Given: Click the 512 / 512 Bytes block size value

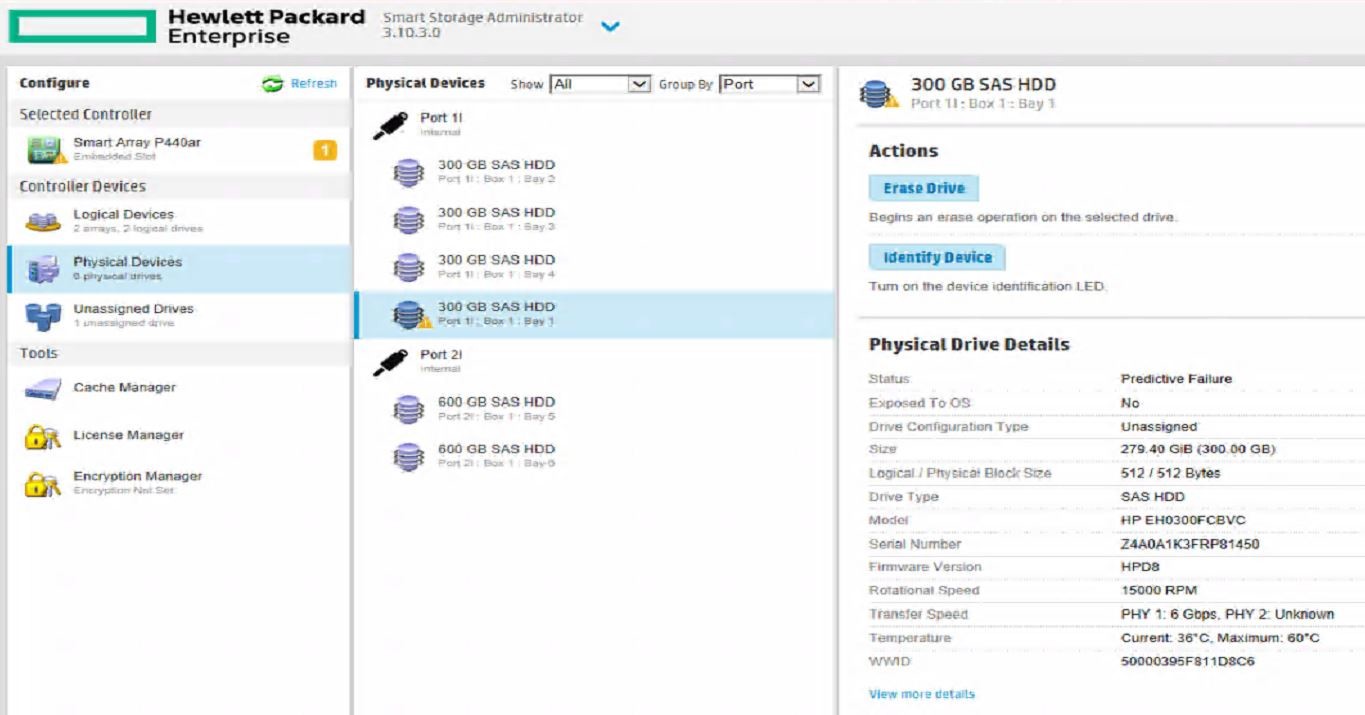Looking at the screenshot, I should (x=1171, y=473).
